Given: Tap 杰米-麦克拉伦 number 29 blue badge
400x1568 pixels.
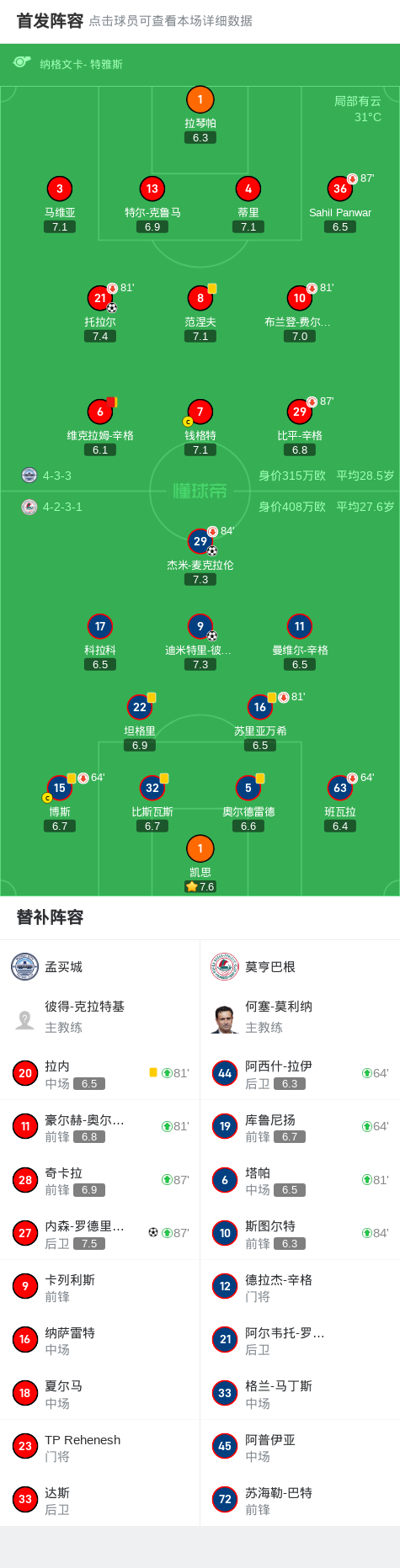Looking at the screenshot, I should (200, 541).
